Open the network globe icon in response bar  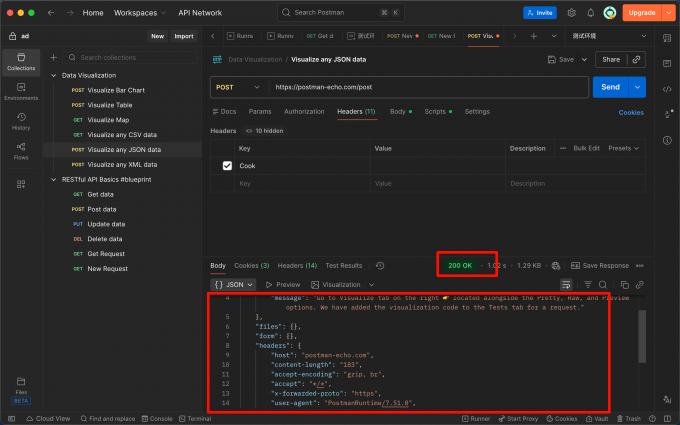(556, 265)
